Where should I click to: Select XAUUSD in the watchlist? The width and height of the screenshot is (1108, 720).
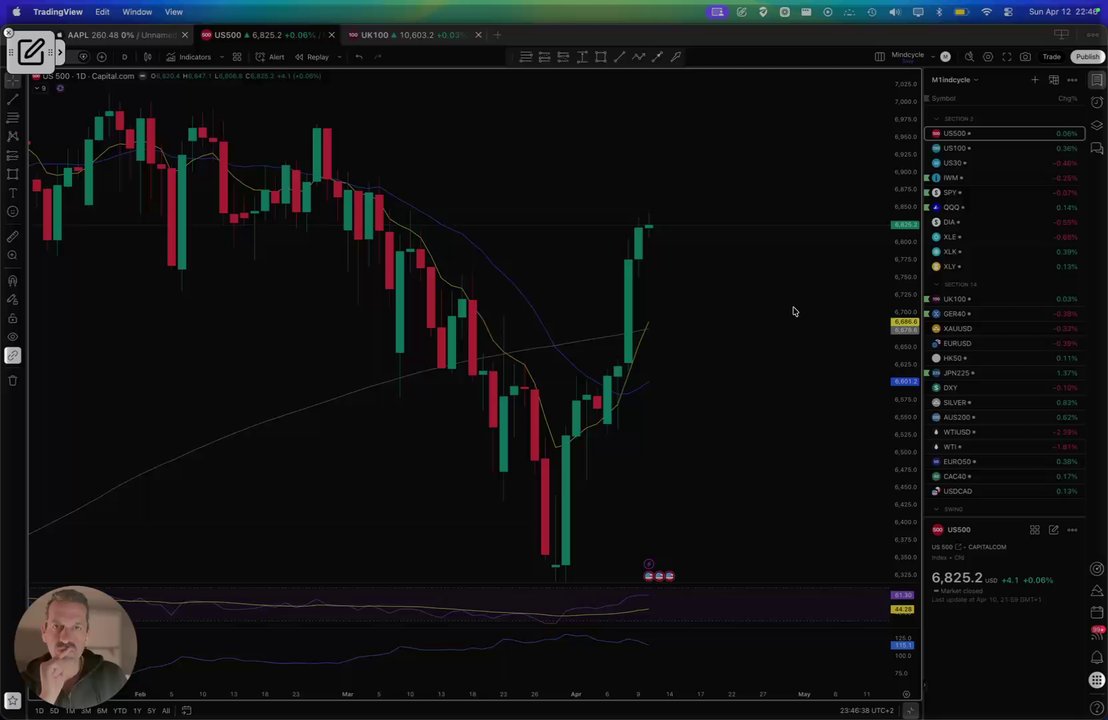coord(1004,329)
